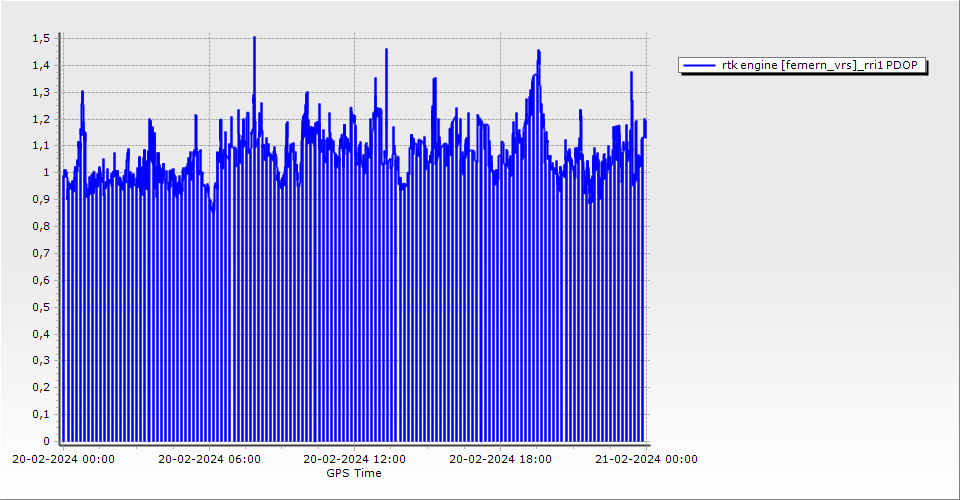Click the tallest PDOP spike reaching 1,5
Image resolution: width=960 pixels, height=500 pixels.
[x=254, y=40]
